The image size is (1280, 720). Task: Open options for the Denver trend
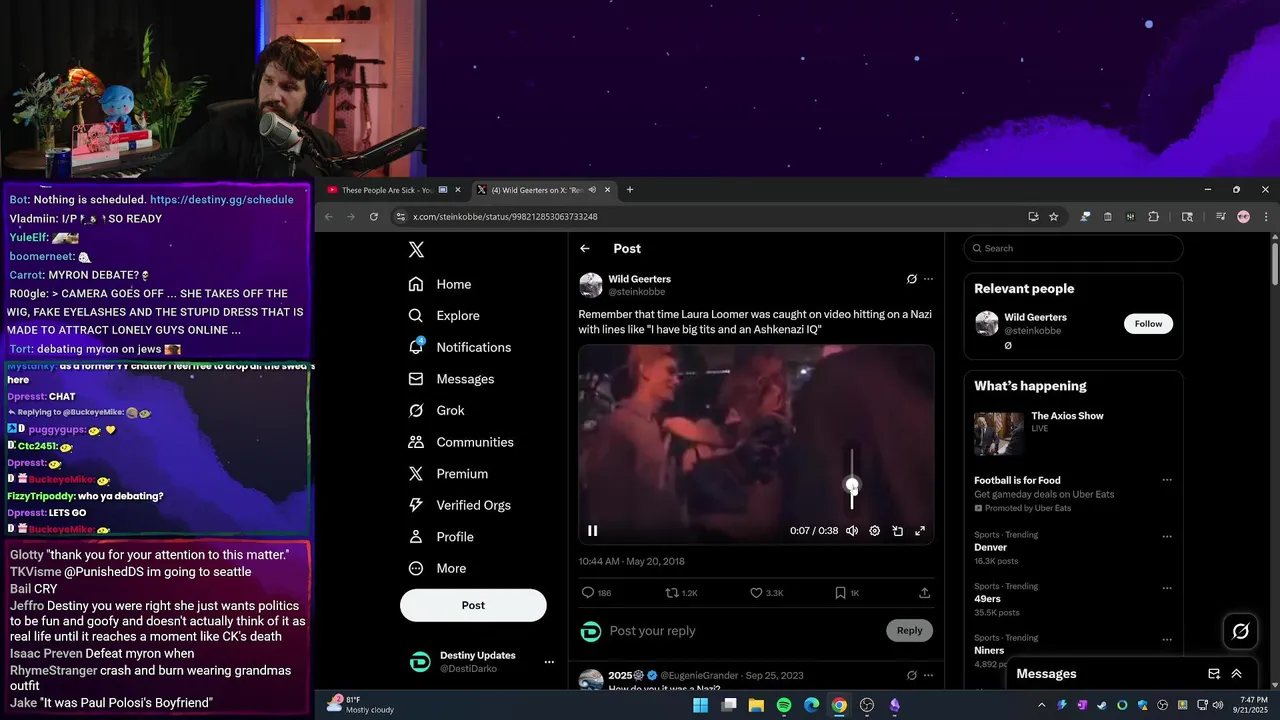click(x=1166, y=535)
